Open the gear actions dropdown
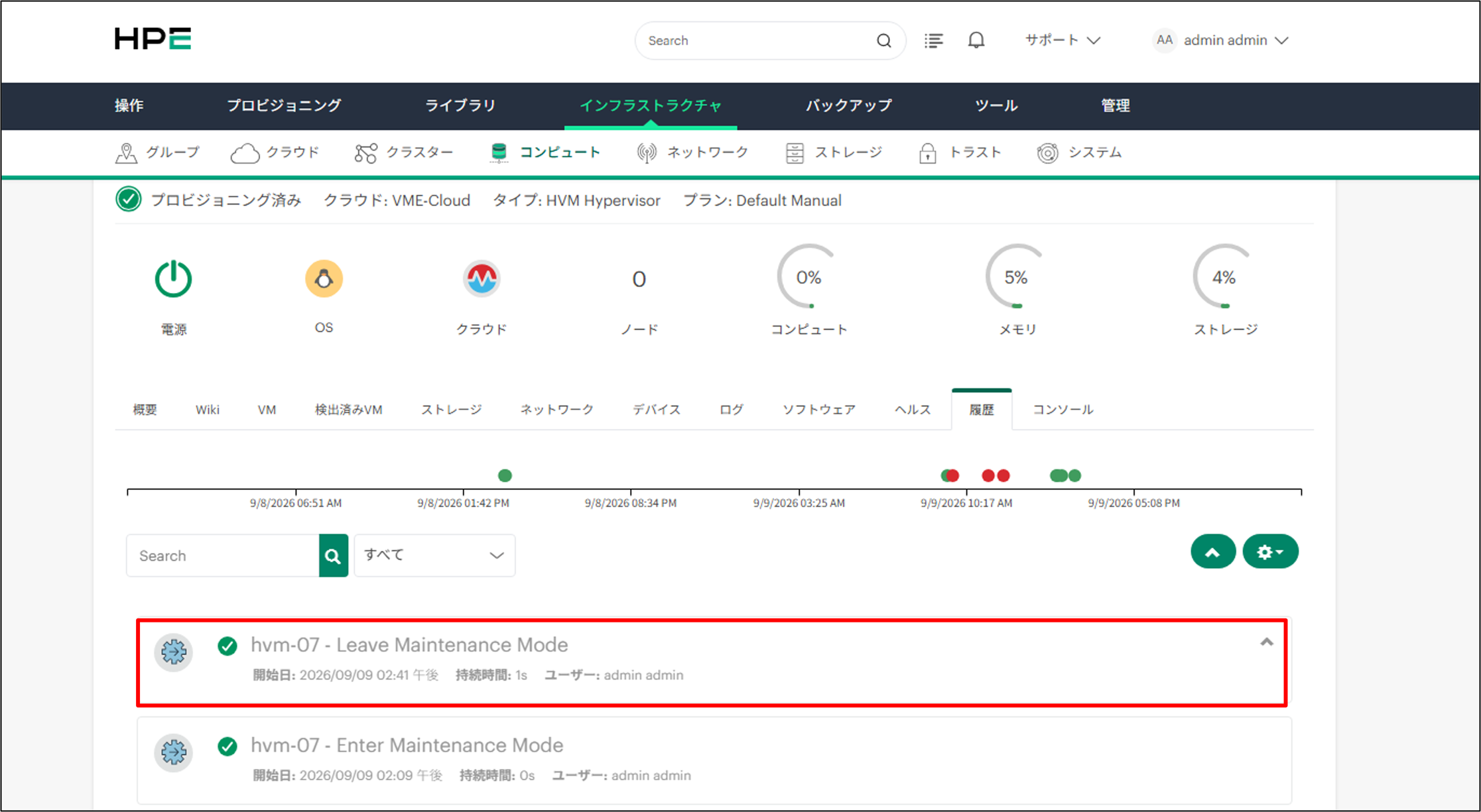1481x812 pixels. [x=1270, y=551]
